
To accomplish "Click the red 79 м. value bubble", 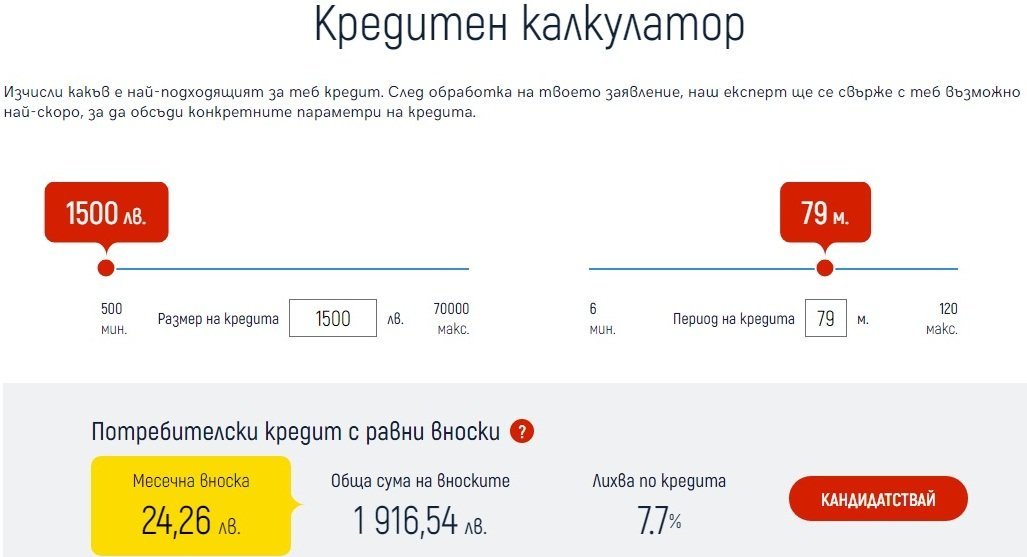I will coord(825,213).
